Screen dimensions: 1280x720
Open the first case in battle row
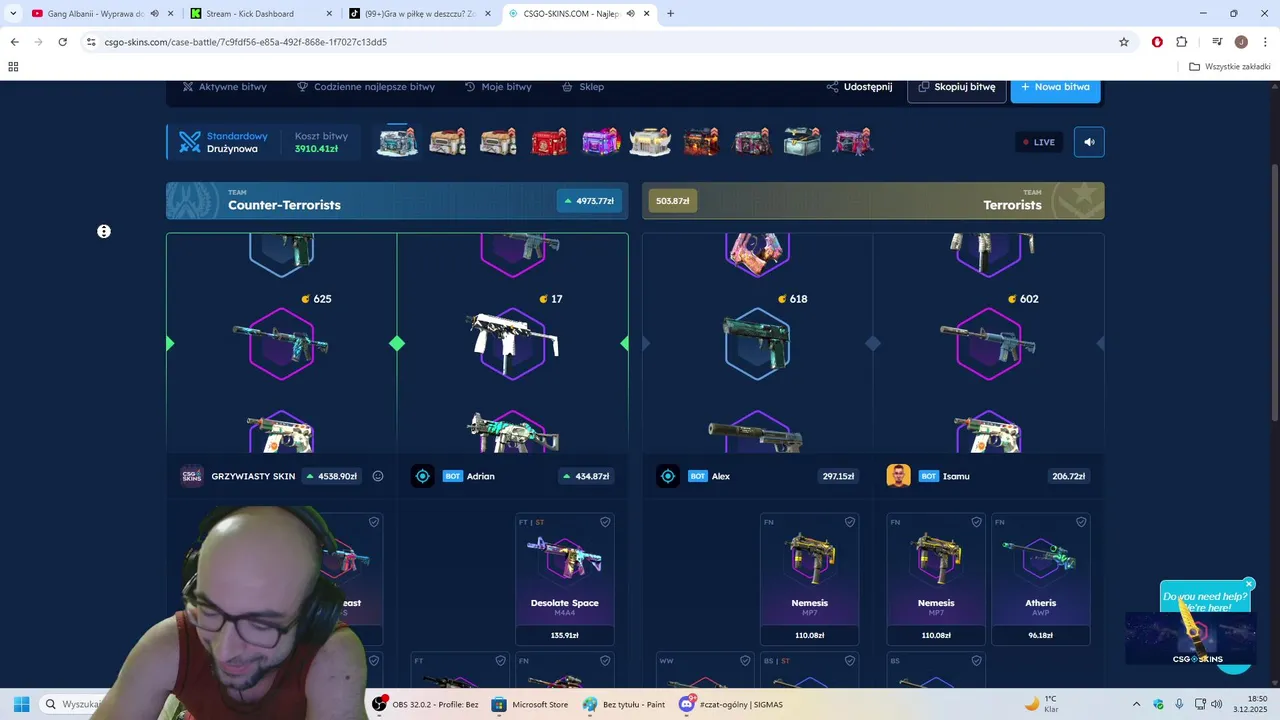point(397,142)
